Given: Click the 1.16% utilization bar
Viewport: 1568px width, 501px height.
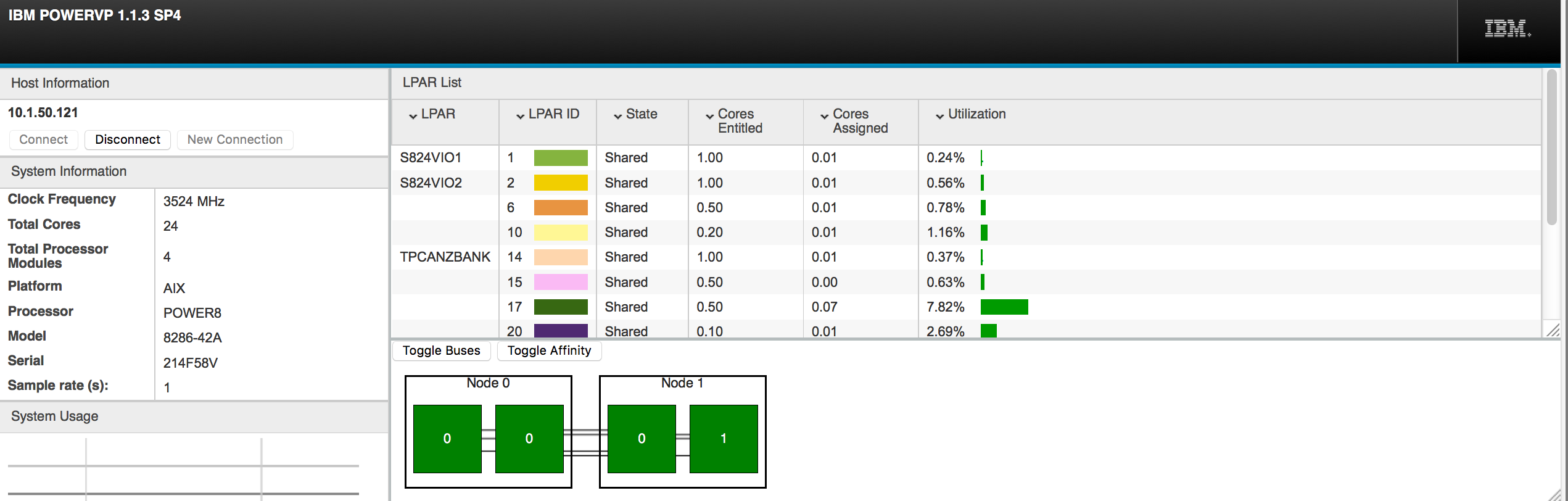Looking at the screenshot, I should tap(984, 232).
